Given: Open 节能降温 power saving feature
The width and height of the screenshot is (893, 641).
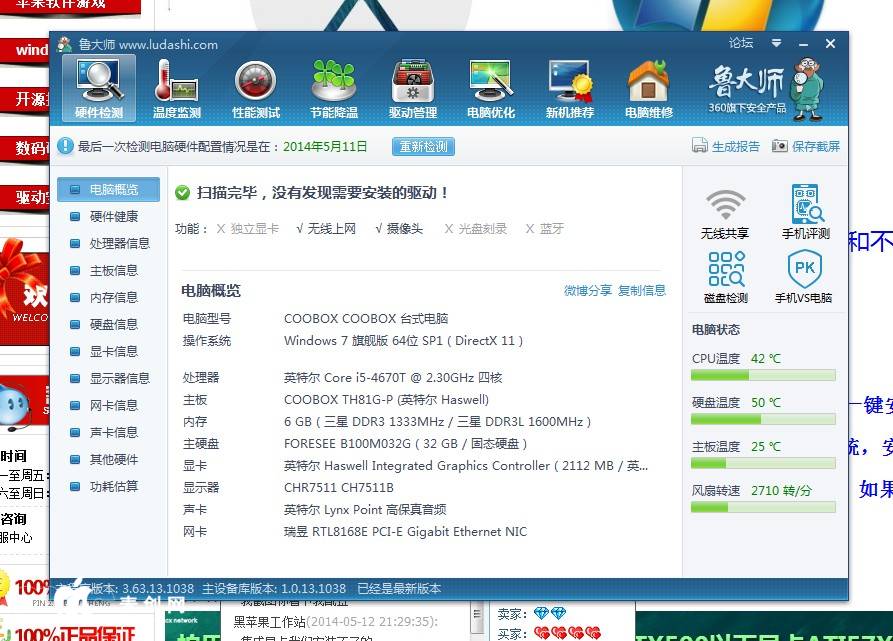Looking at the screenshot, I should (x=333, y=85).
